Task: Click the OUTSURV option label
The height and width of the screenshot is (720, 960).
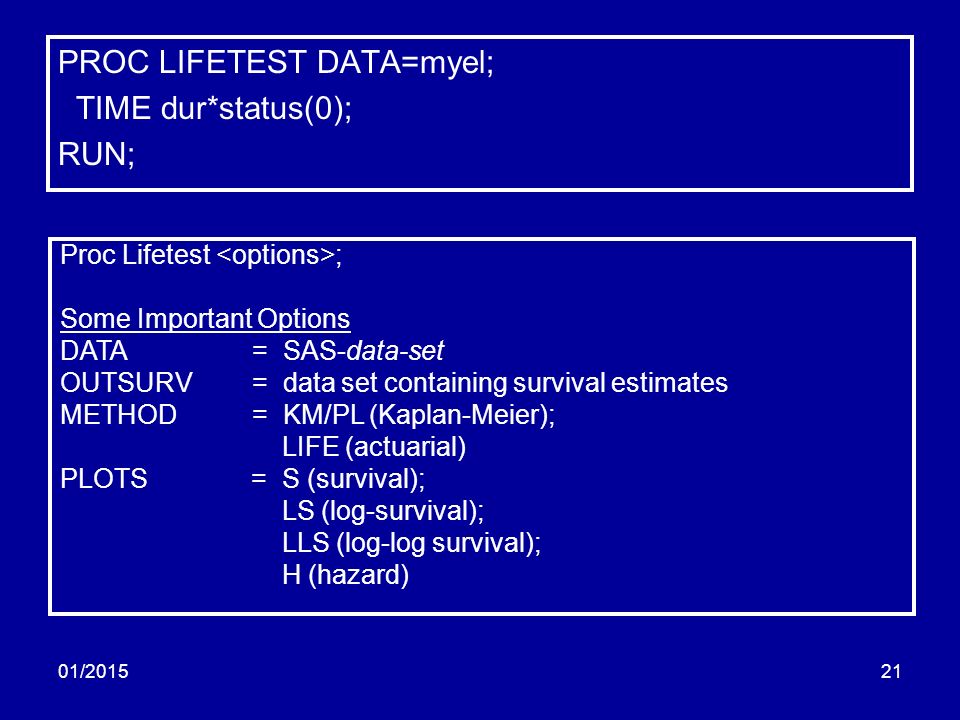Action: [126, 383]
